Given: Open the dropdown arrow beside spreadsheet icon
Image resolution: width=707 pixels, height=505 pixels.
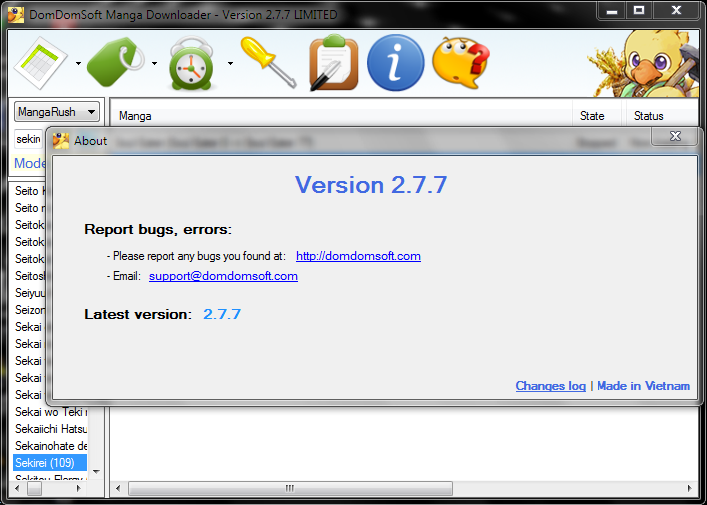Looking at the screenshot, I should pyautogui.click(x=78, y=64).
